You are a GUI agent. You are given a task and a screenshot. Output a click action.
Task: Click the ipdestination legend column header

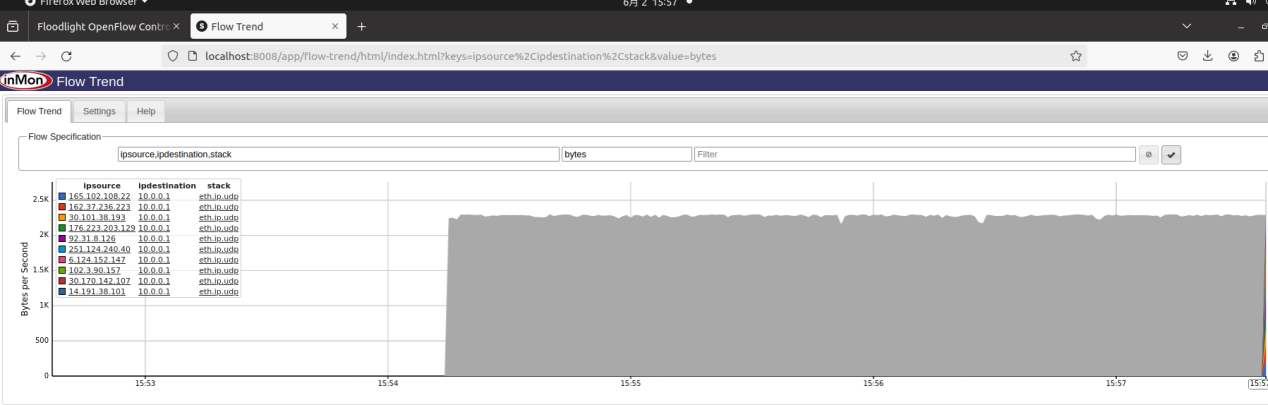[167, 186]
